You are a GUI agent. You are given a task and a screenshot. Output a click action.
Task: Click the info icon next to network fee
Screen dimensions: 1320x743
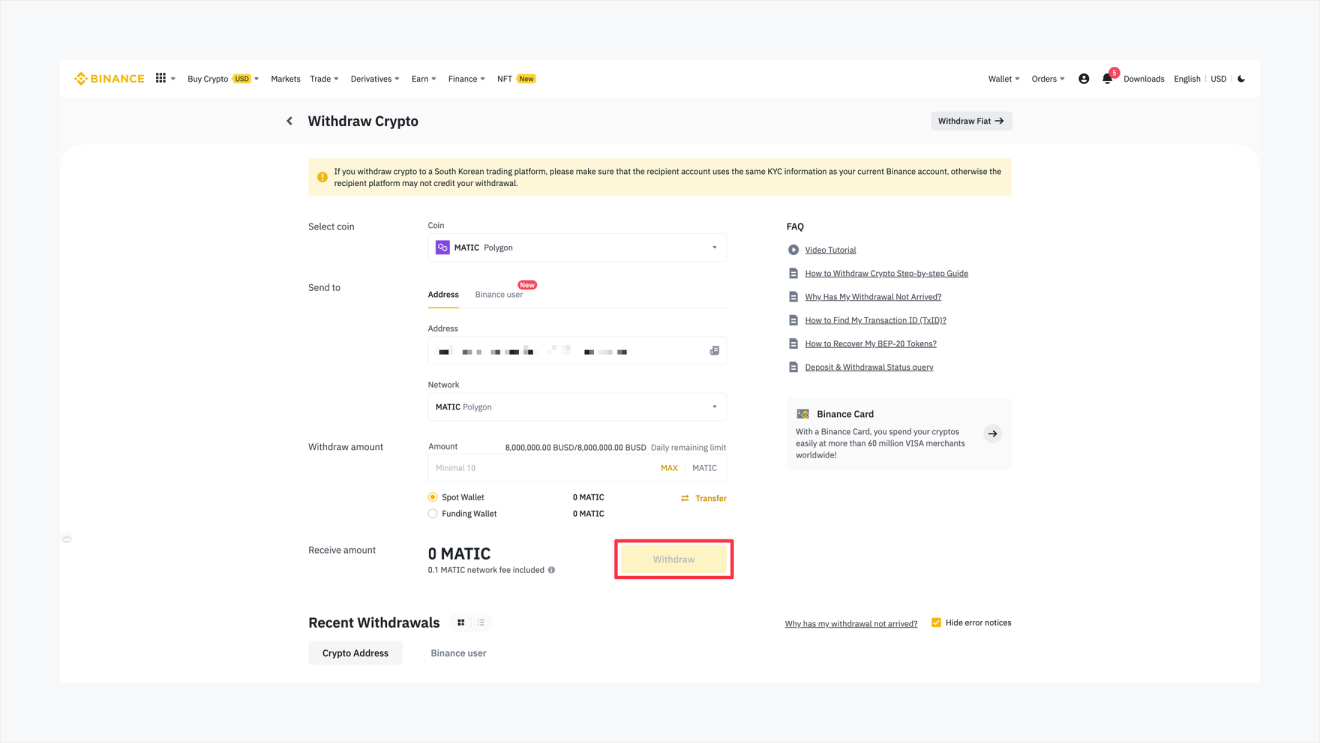(x=551, y=570)
